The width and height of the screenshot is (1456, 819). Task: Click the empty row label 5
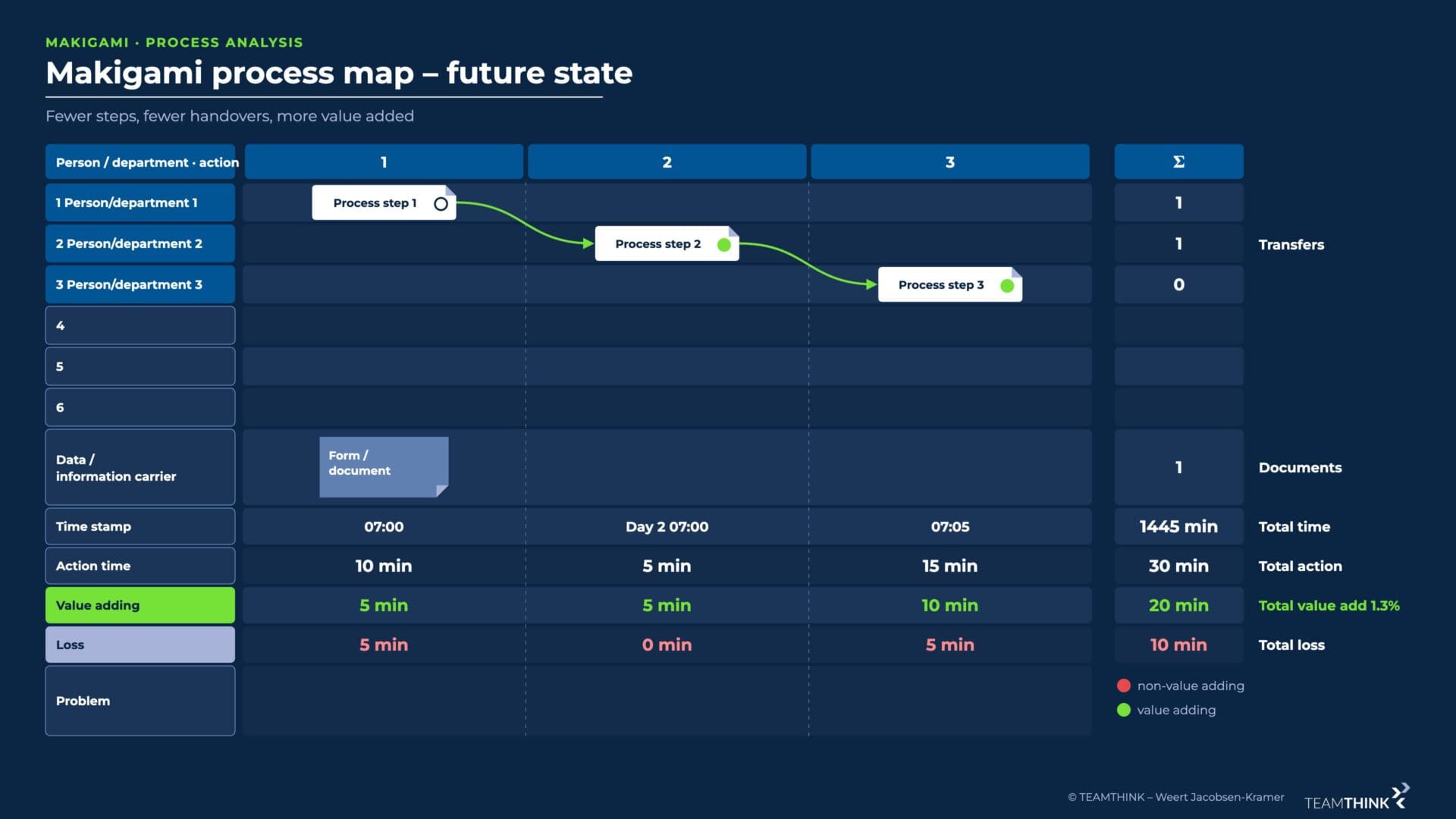[x=140, y=366]
